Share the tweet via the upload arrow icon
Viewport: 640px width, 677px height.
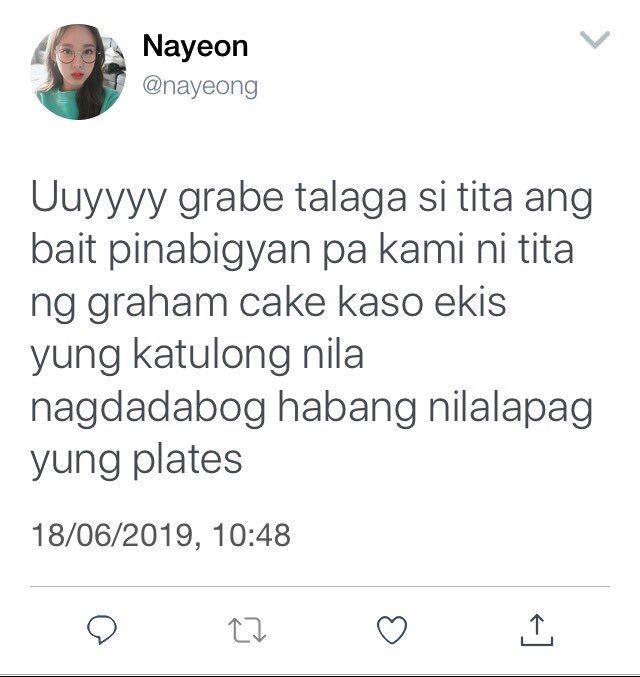click(x=537, y=630)
